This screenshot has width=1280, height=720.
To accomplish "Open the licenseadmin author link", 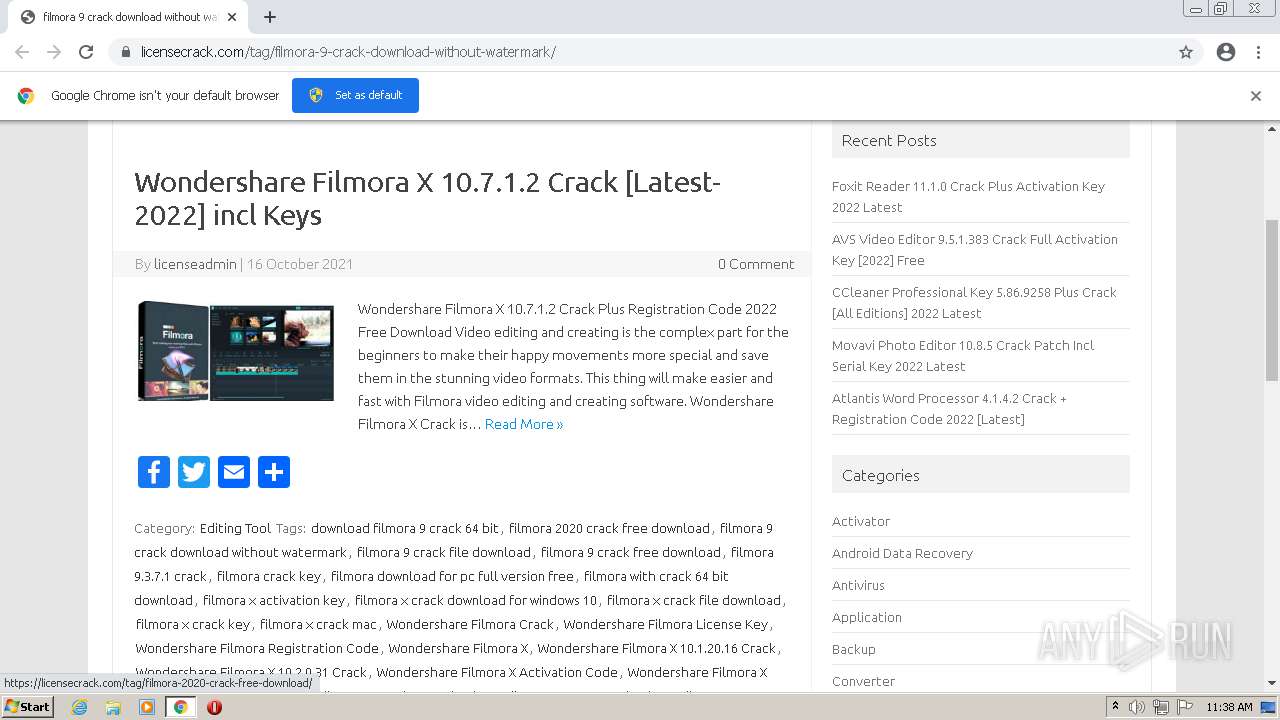I will (195, 264).
